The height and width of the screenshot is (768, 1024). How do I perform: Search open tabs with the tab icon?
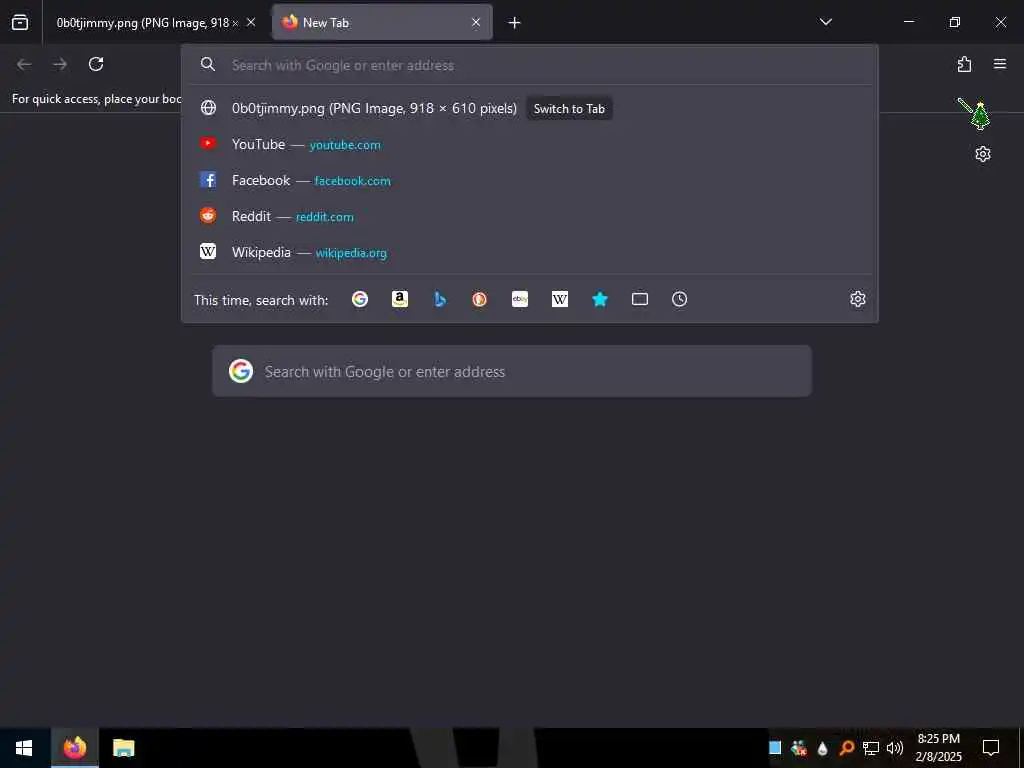click(x=640, y=299)
